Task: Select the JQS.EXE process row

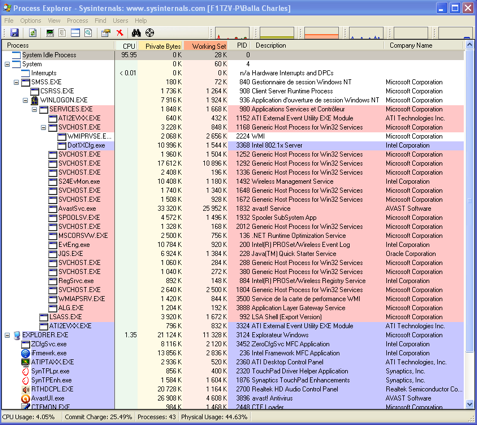Action: point(233,254)
